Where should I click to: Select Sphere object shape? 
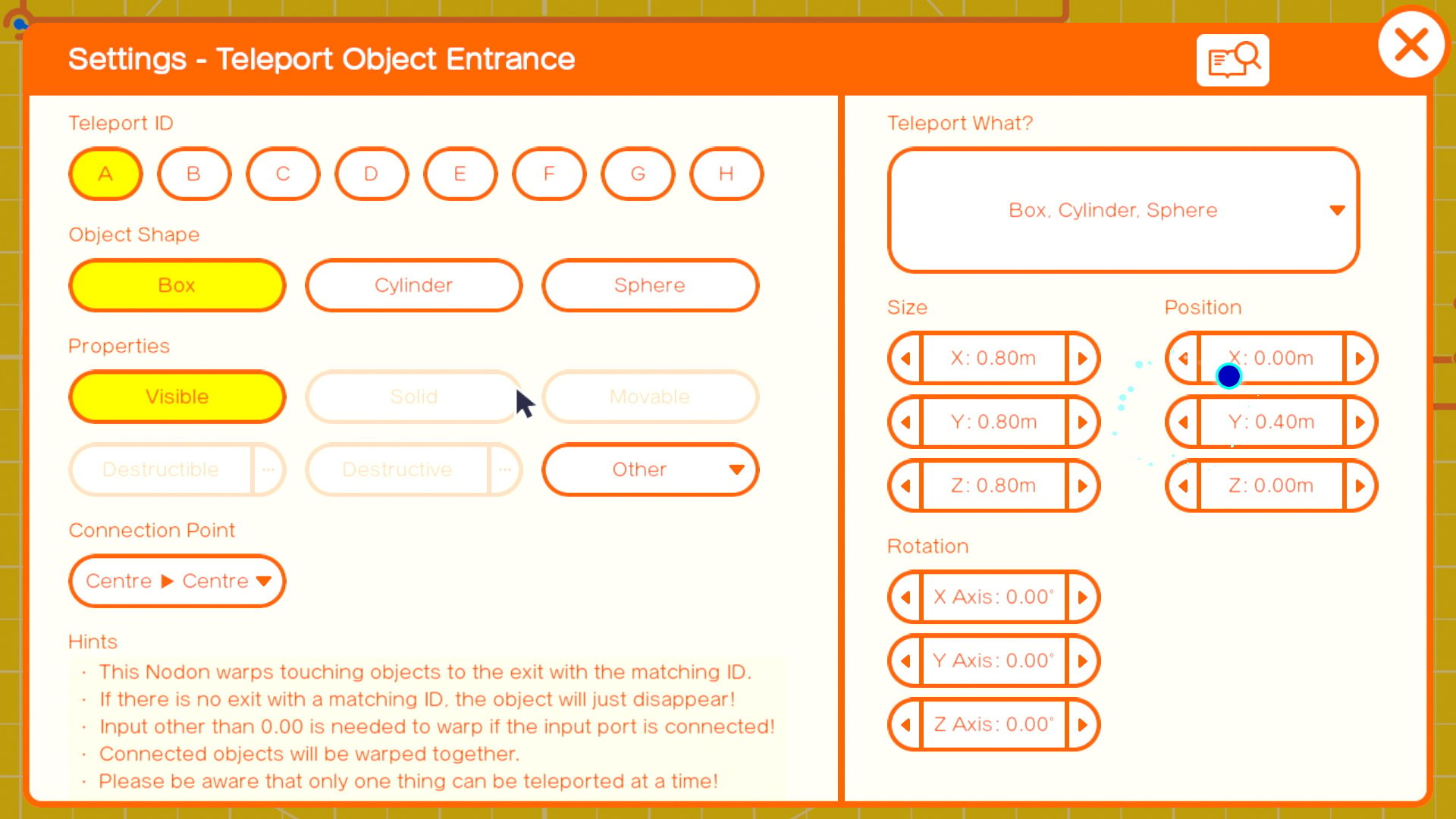649,285
